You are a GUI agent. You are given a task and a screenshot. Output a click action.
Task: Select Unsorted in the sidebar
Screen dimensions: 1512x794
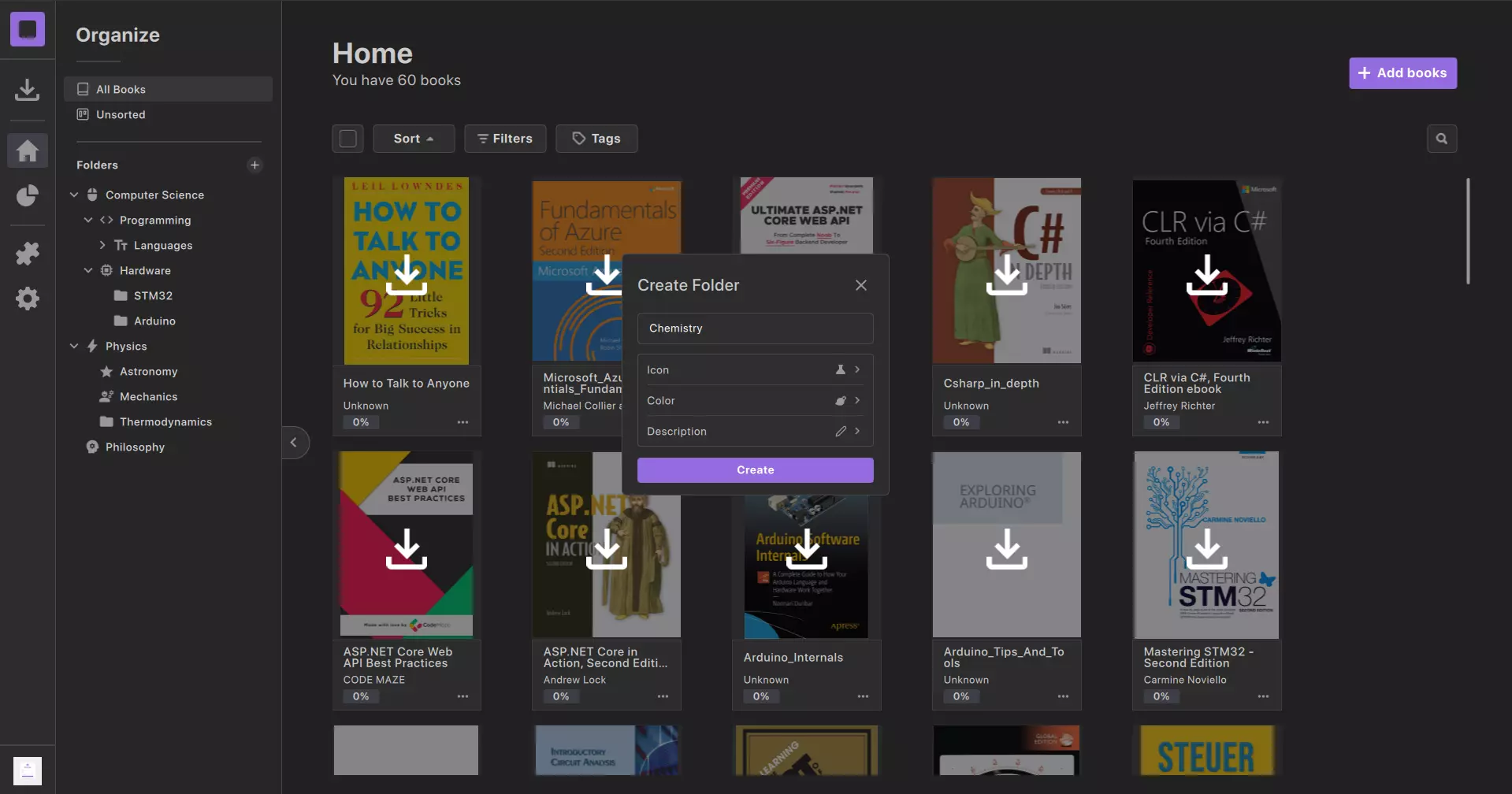pyautogui.click(x=121, y=114)
